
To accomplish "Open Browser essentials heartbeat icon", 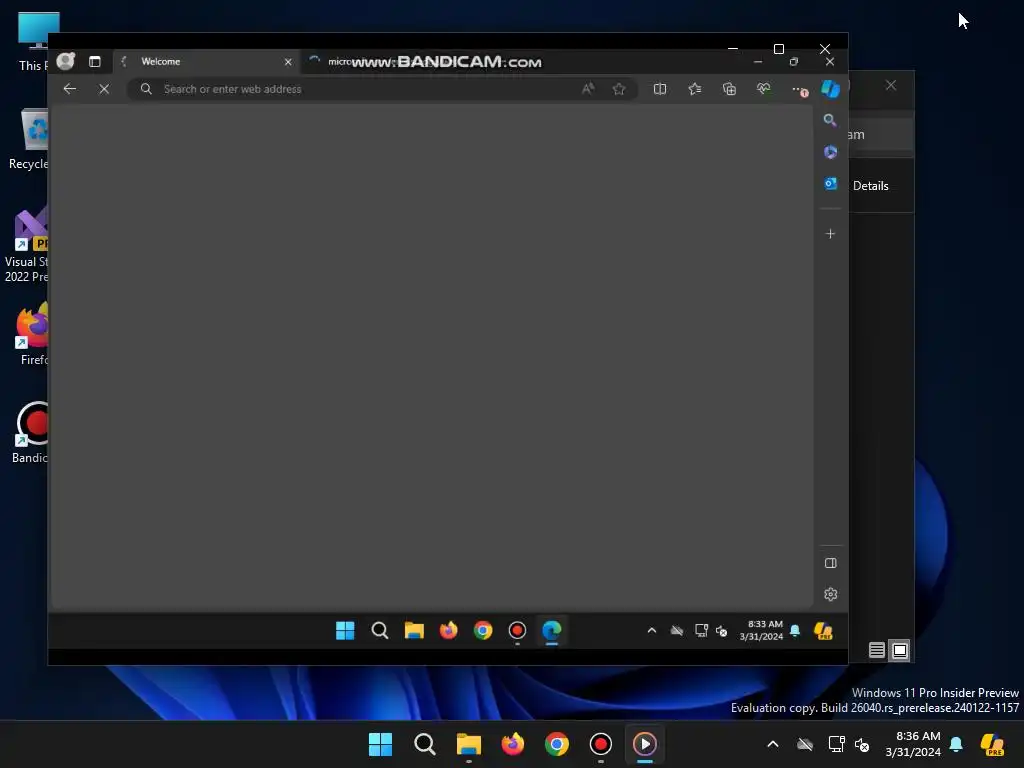I will (x=763, y=89).
